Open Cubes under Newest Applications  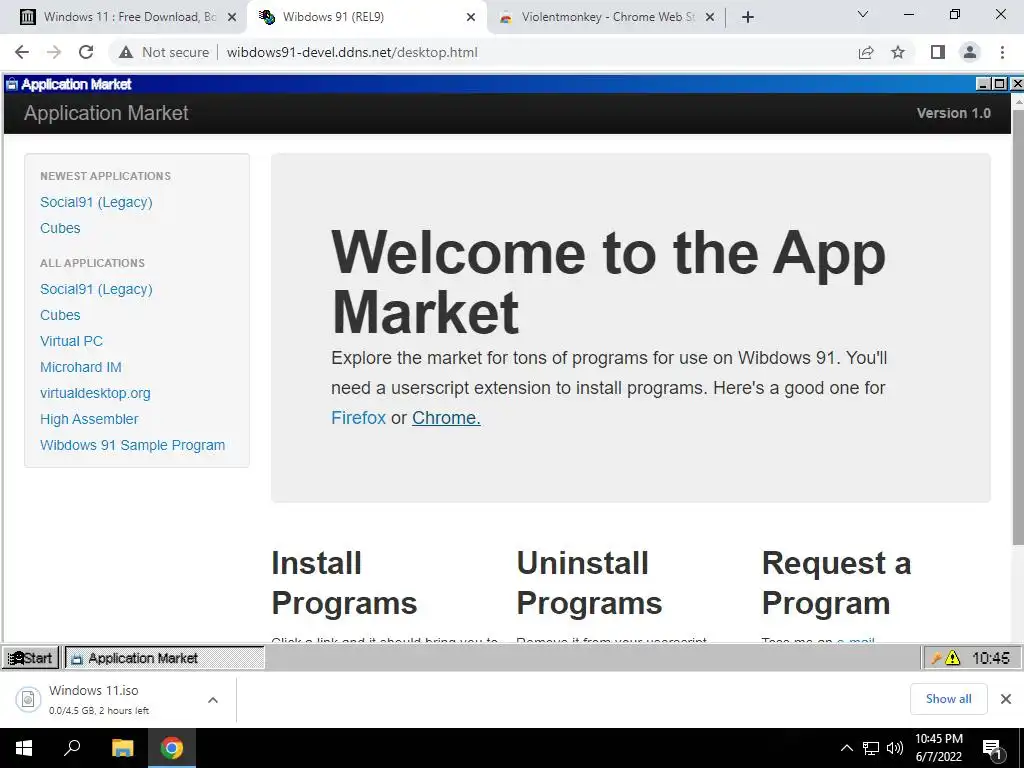[60, 229]
